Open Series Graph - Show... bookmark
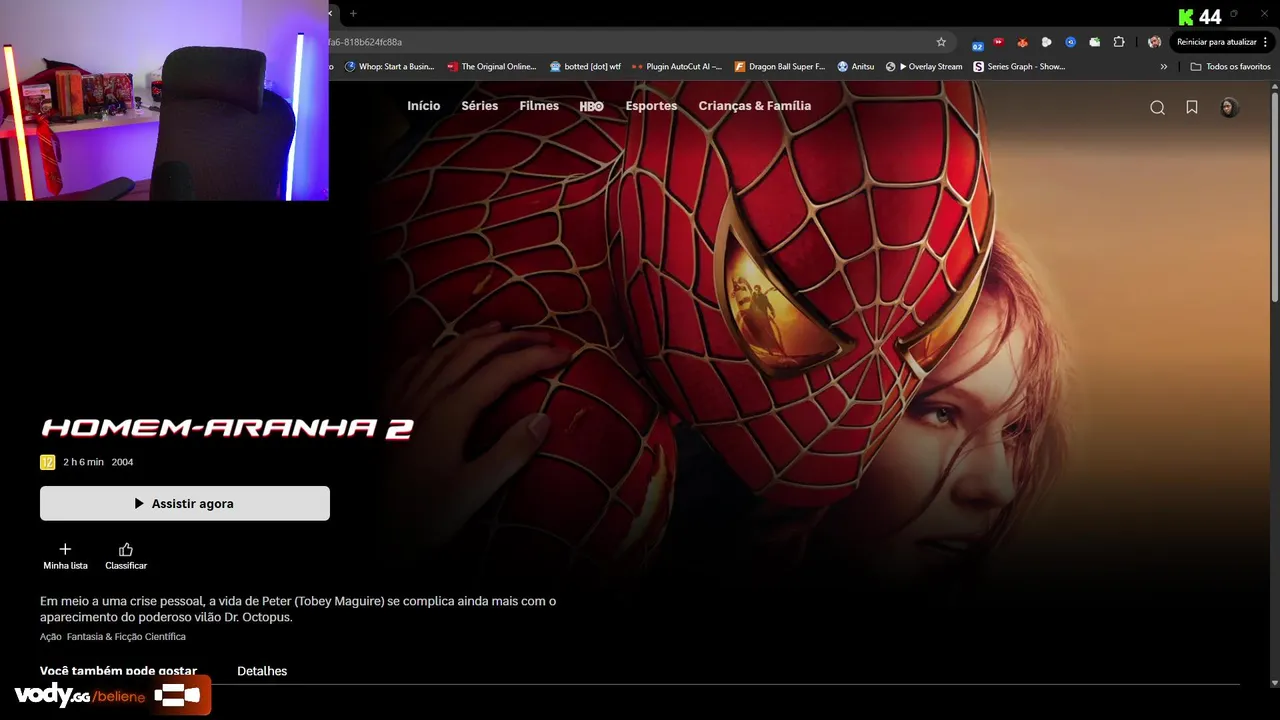1280x720 pixels. tap(1019, 67)
